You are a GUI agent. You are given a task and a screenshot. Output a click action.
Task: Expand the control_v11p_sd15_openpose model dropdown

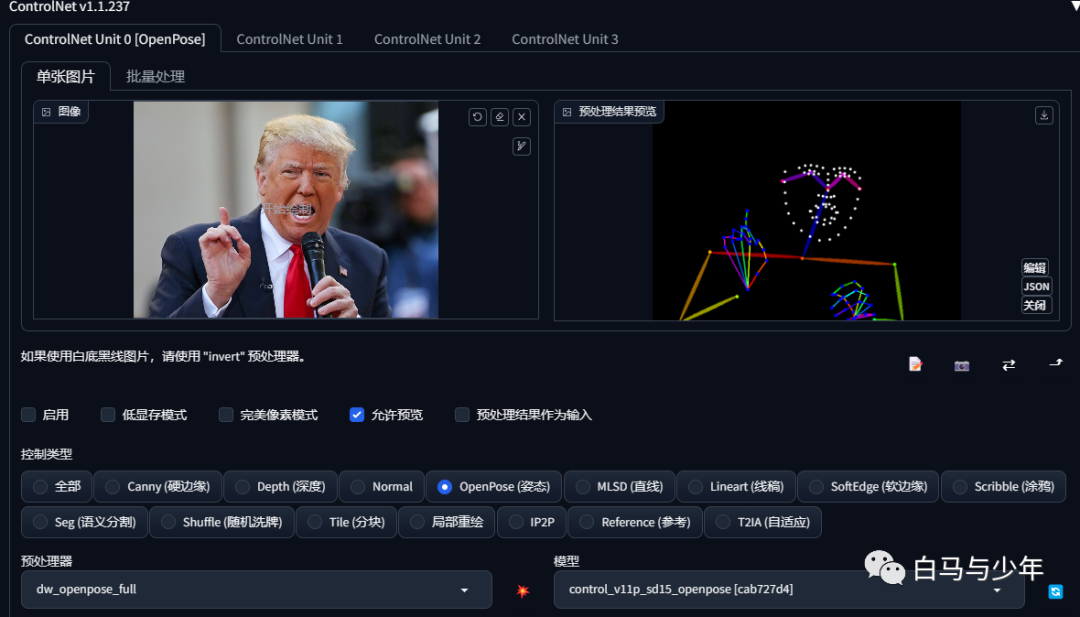pyautogui.click(x=789, y=589)
